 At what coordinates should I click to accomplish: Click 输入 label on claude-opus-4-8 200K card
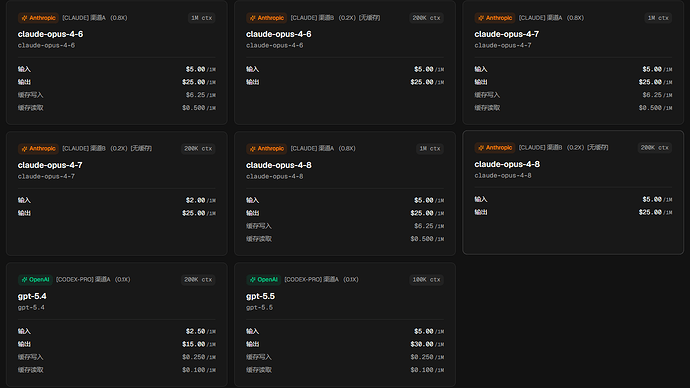pos(481,200)
